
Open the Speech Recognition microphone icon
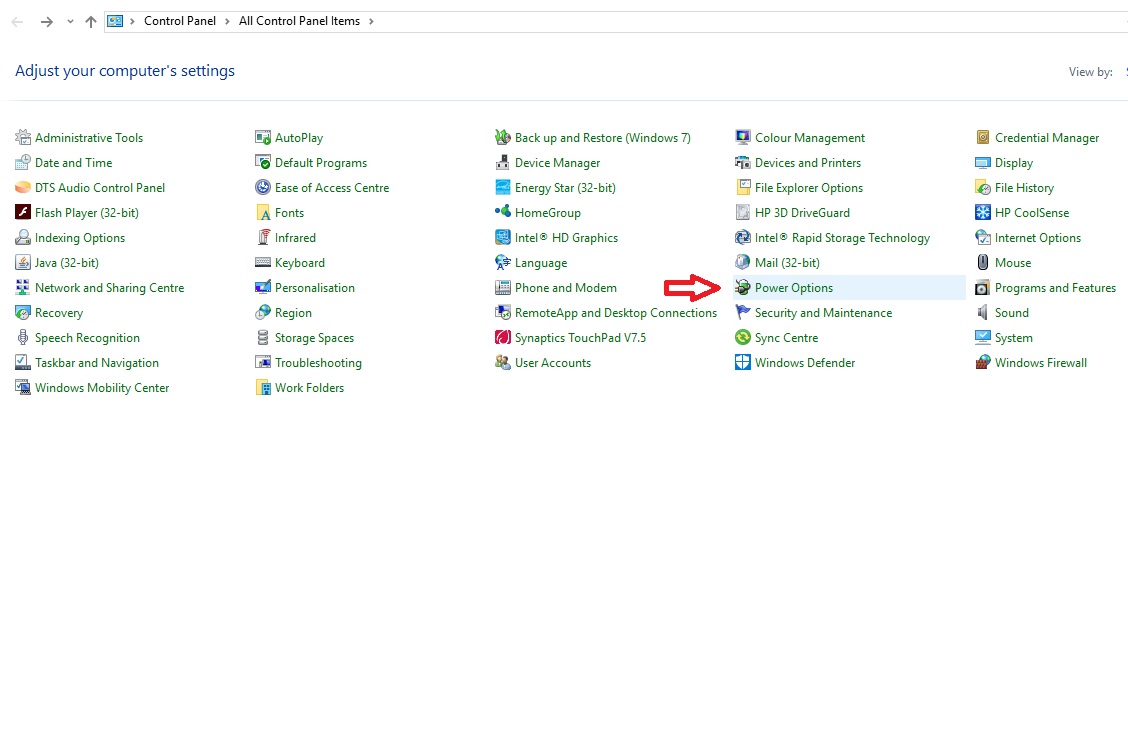23,338
